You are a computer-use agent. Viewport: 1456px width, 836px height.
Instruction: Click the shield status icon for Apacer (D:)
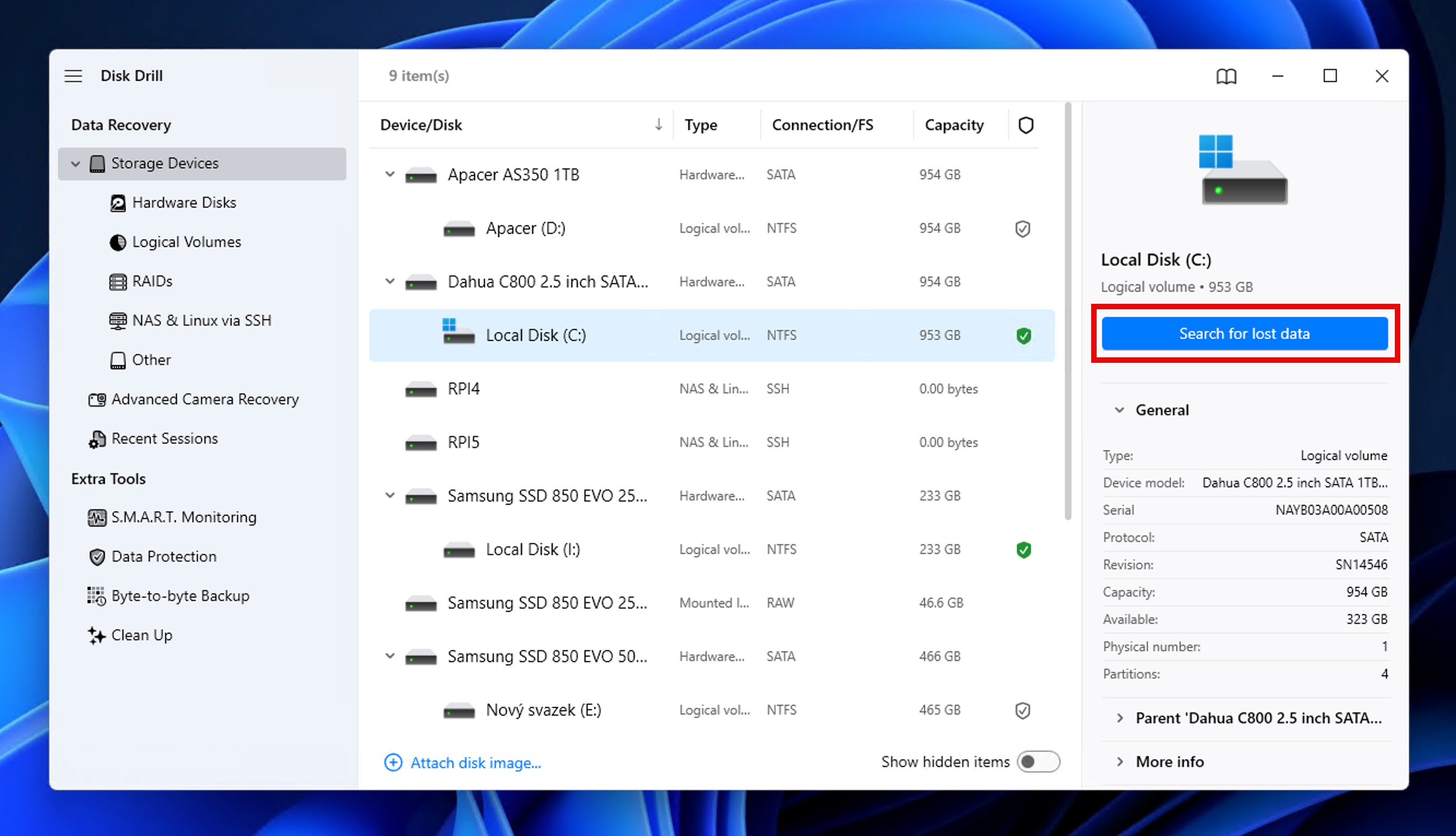click(x=1023, y=228)
